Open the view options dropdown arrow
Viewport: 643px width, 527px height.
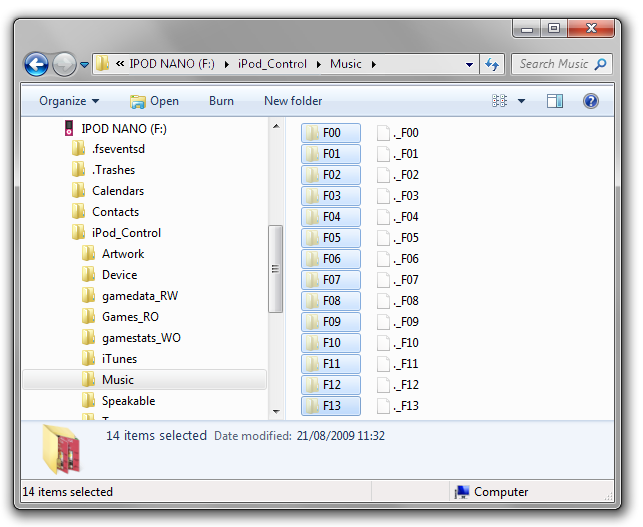pyautogui.click(x=521, y=101)
